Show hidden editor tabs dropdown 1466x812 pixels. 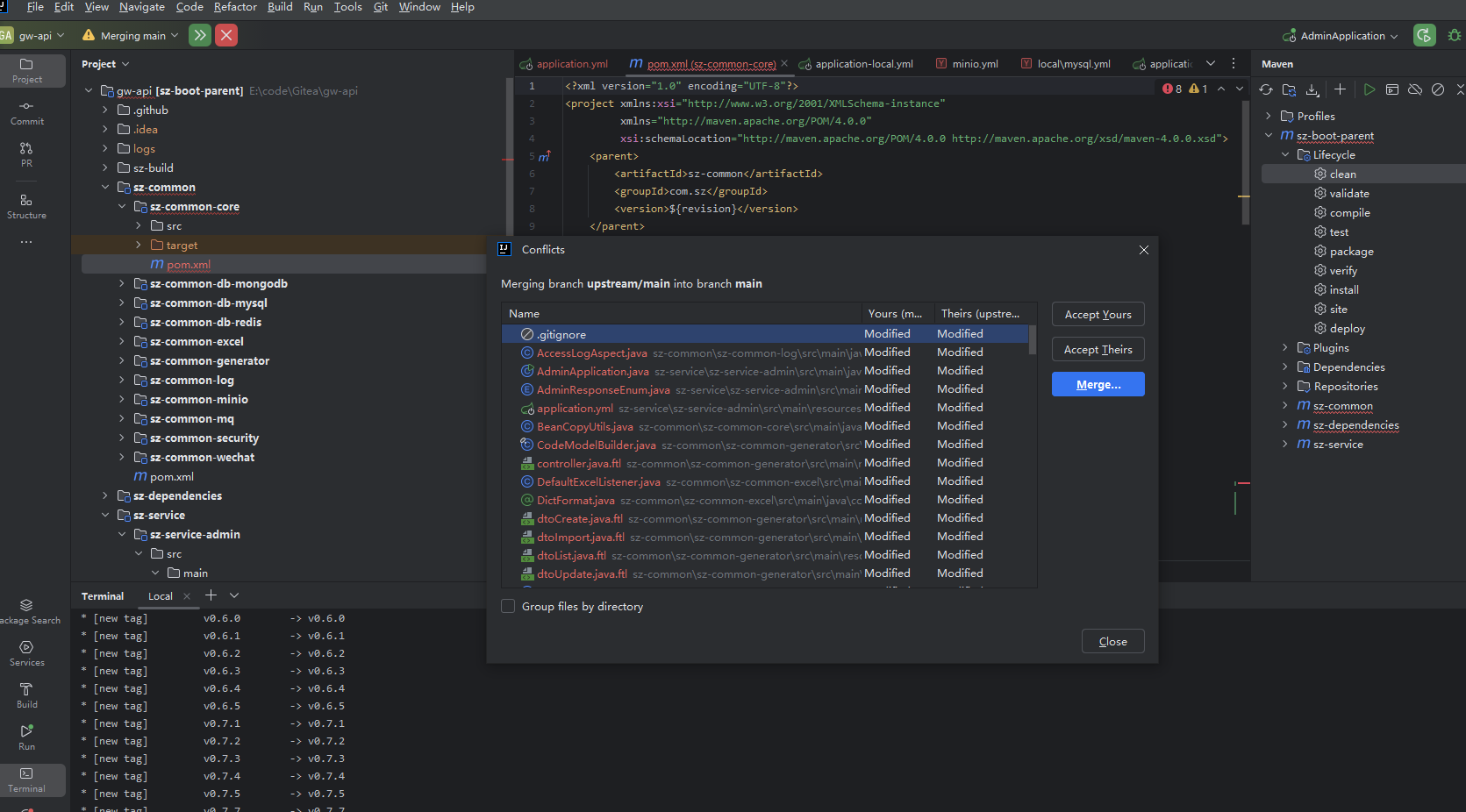pos(1211,63)
